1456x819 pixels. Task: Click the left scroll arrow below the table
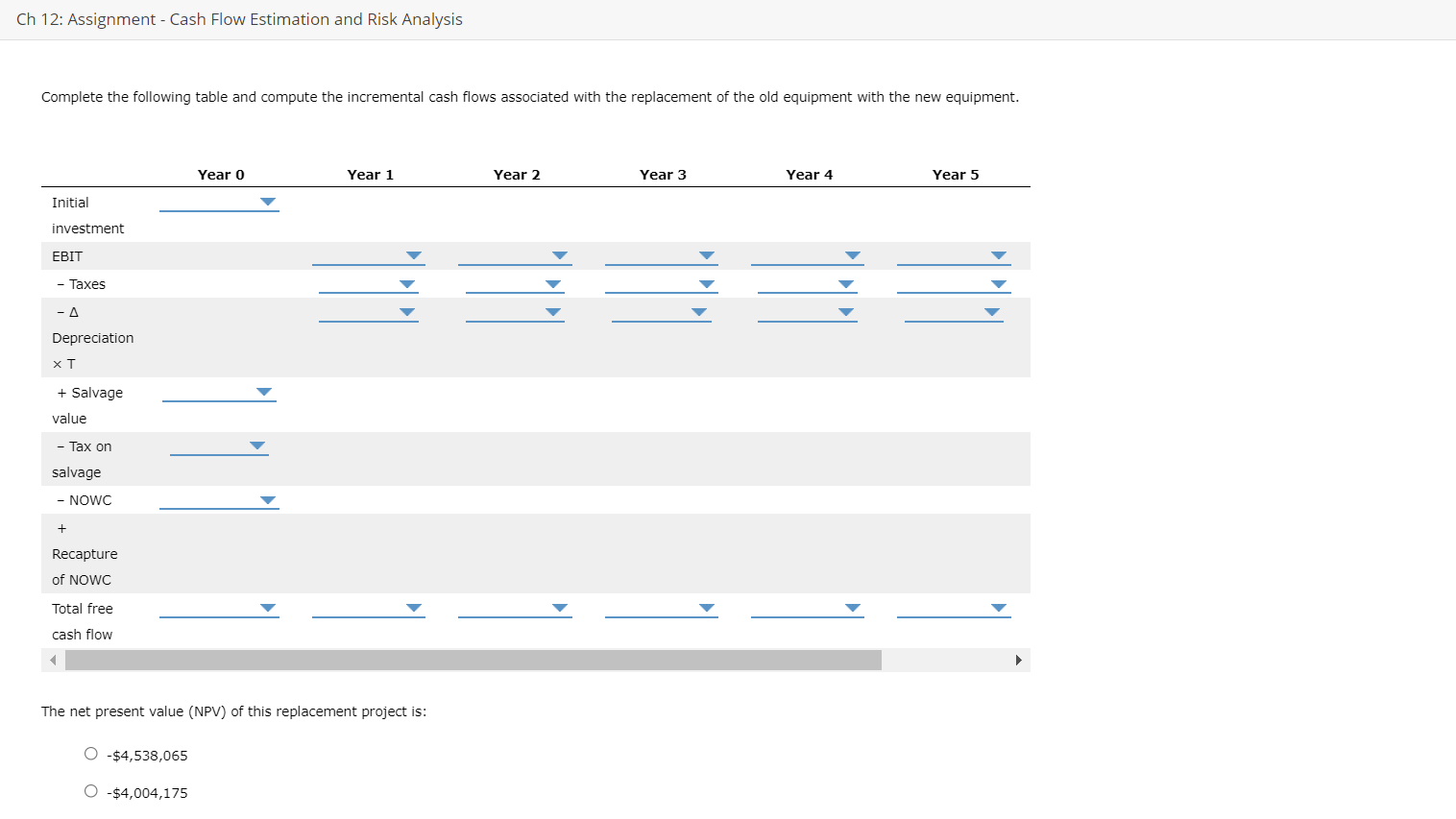(52, 660)
